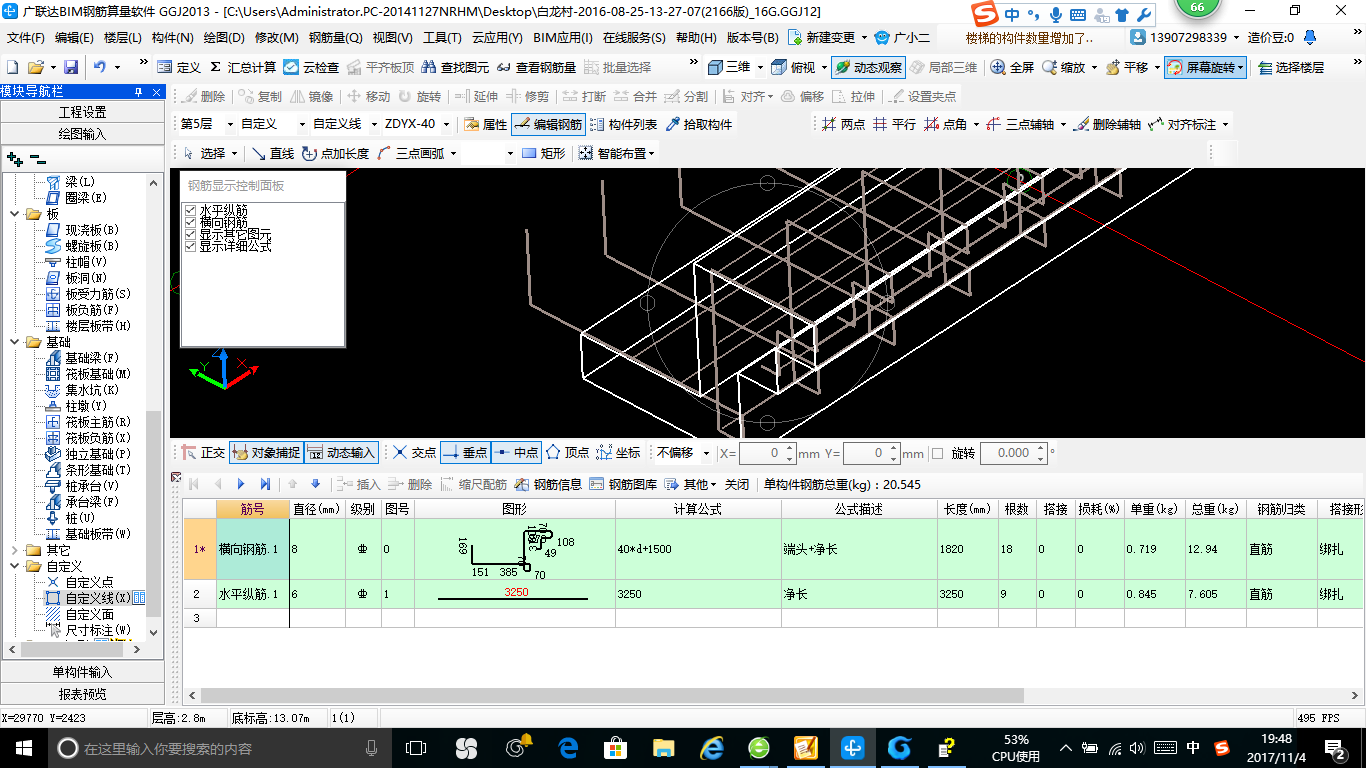Viewport: 1366px width, 768px height.
Task: Select the 矩形 rectangle drawing tool
Action: point(544,153)
